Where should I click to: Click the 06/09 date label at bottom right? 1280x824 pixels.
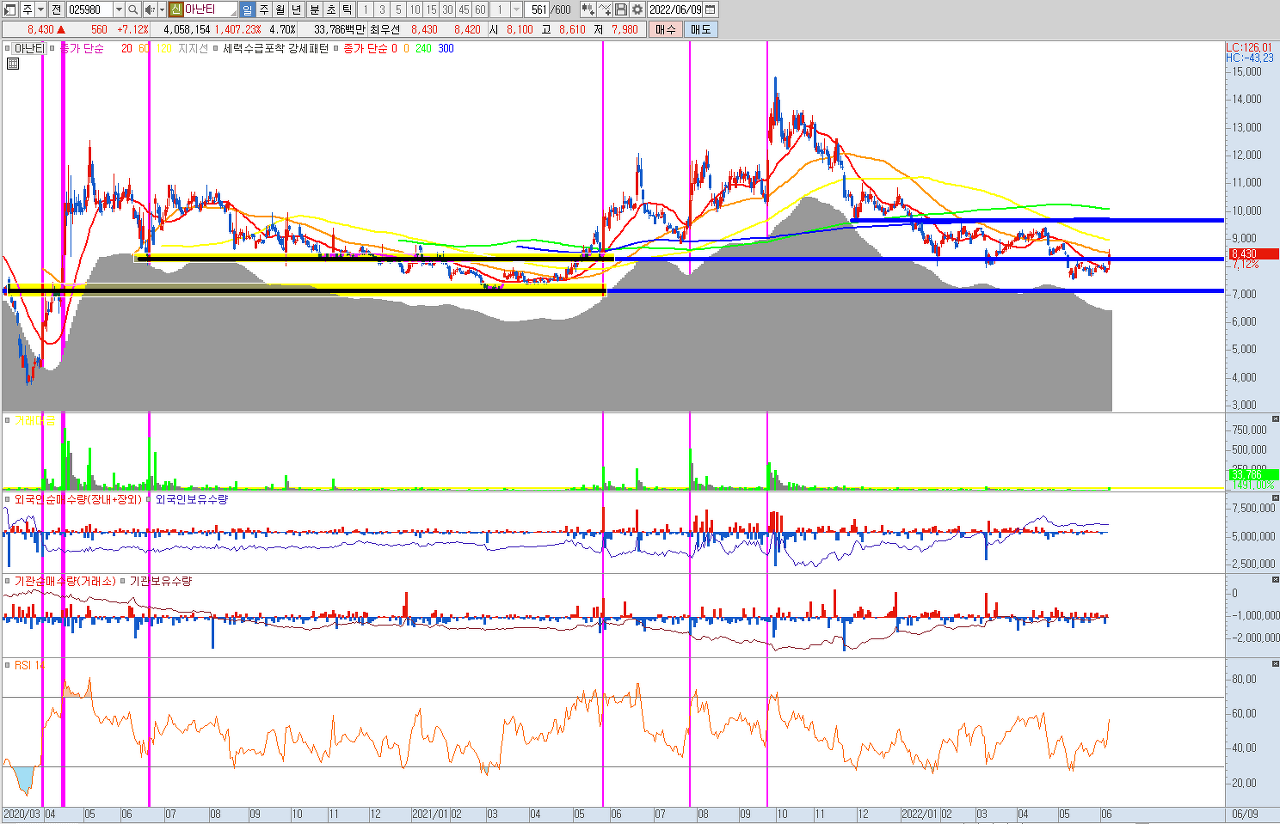tap(1247, 814)
